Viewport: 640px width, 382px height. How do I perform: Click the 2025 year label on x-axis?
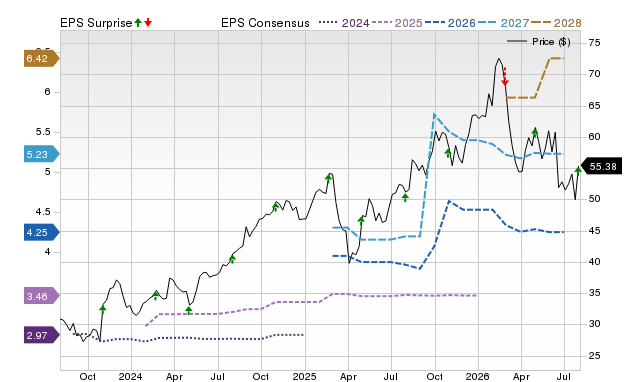pos(304,376)
